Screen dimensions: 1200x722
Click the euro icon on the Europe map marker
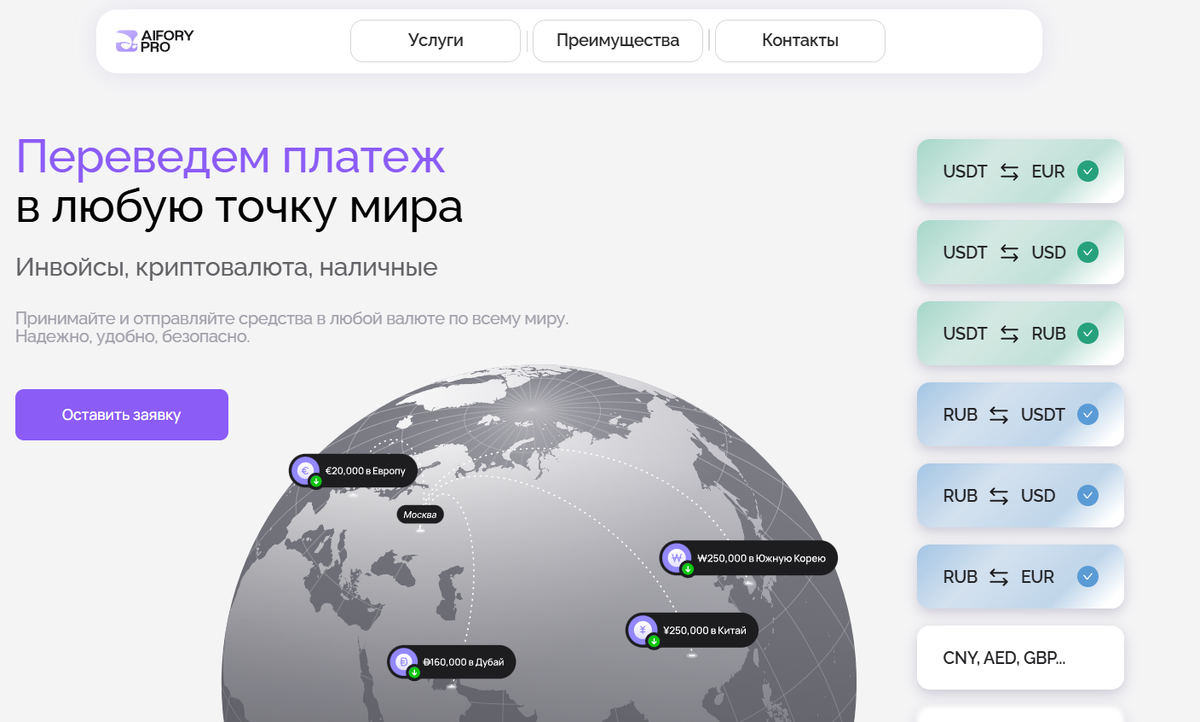pyautogui.click(x=306, y=470)
